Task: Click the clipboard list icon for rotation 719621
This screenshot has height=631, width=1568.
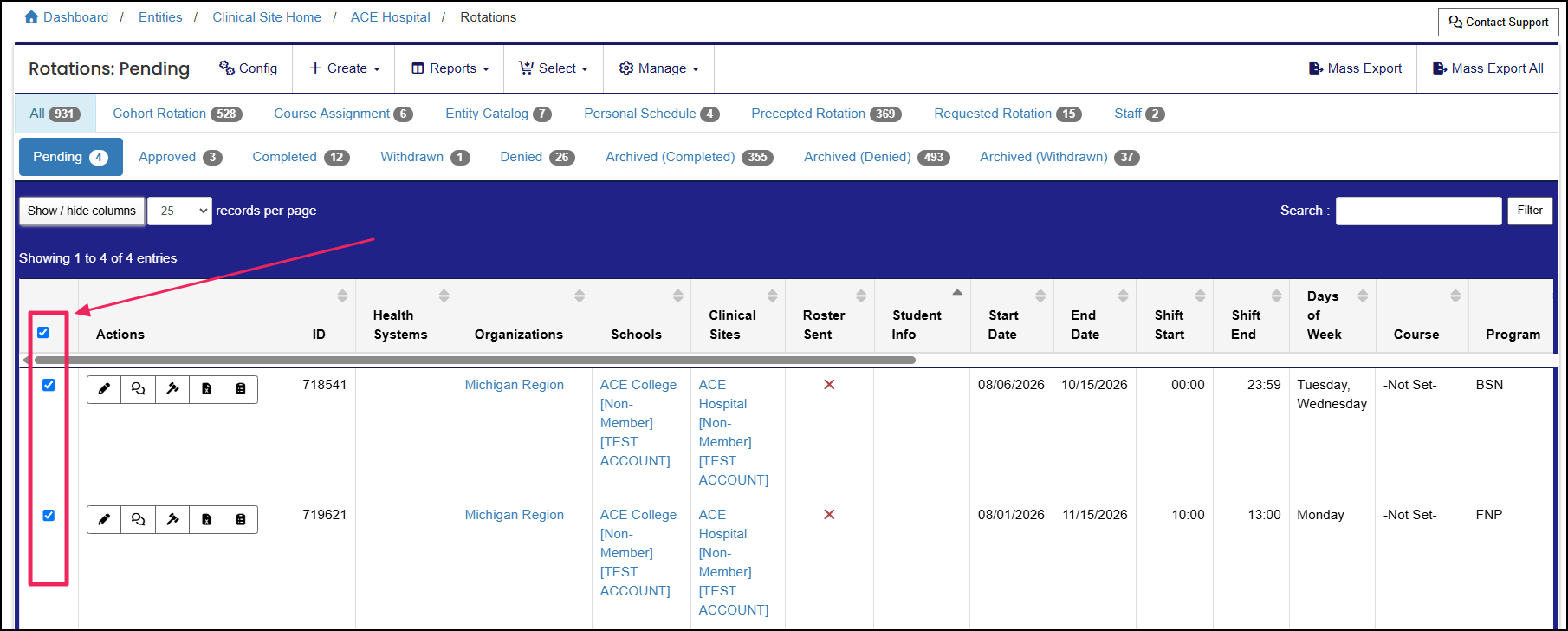Action: (241, 519)
